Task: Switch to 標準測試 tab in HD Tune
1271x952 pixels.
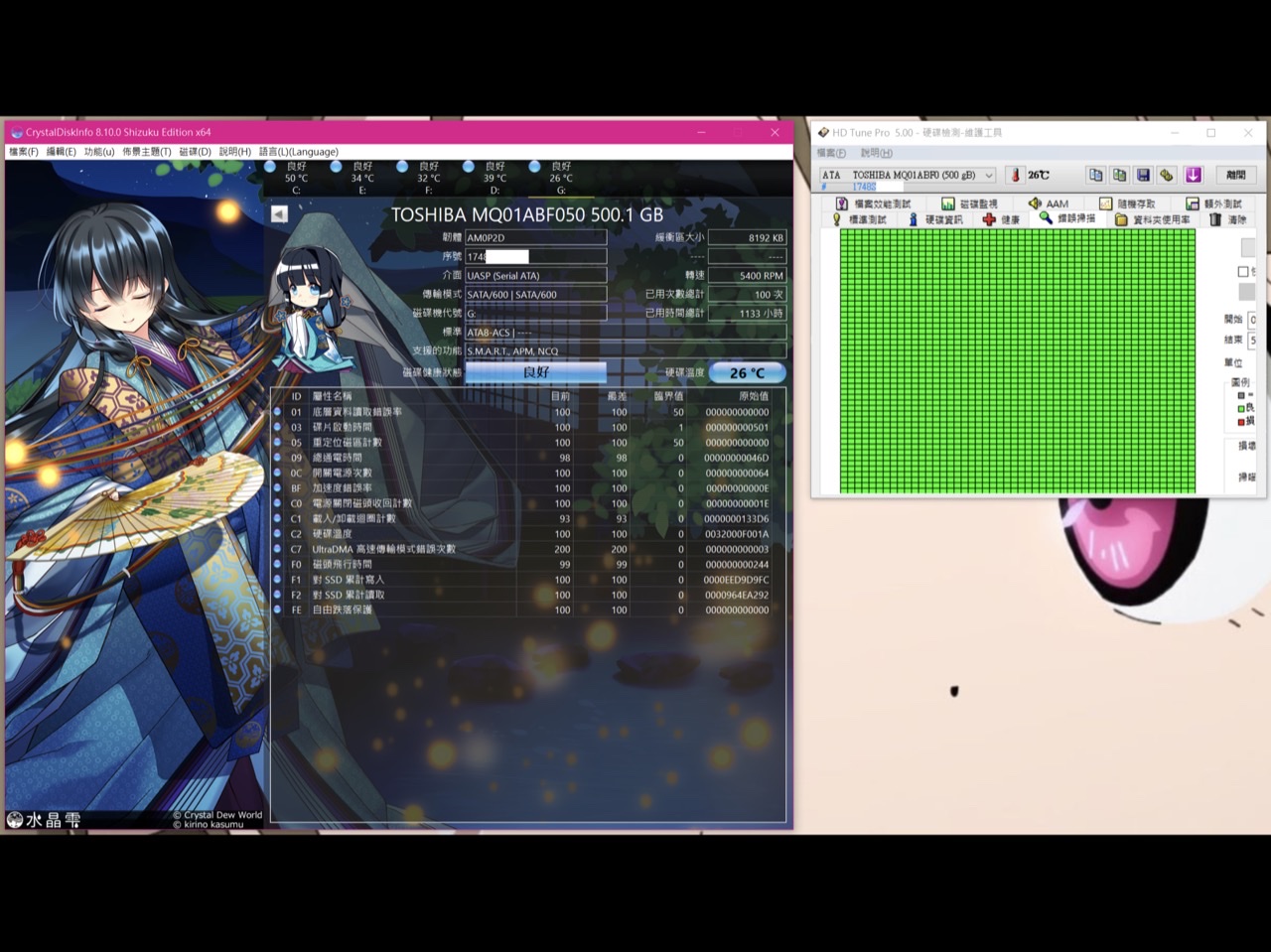Action: coord(860,219)
